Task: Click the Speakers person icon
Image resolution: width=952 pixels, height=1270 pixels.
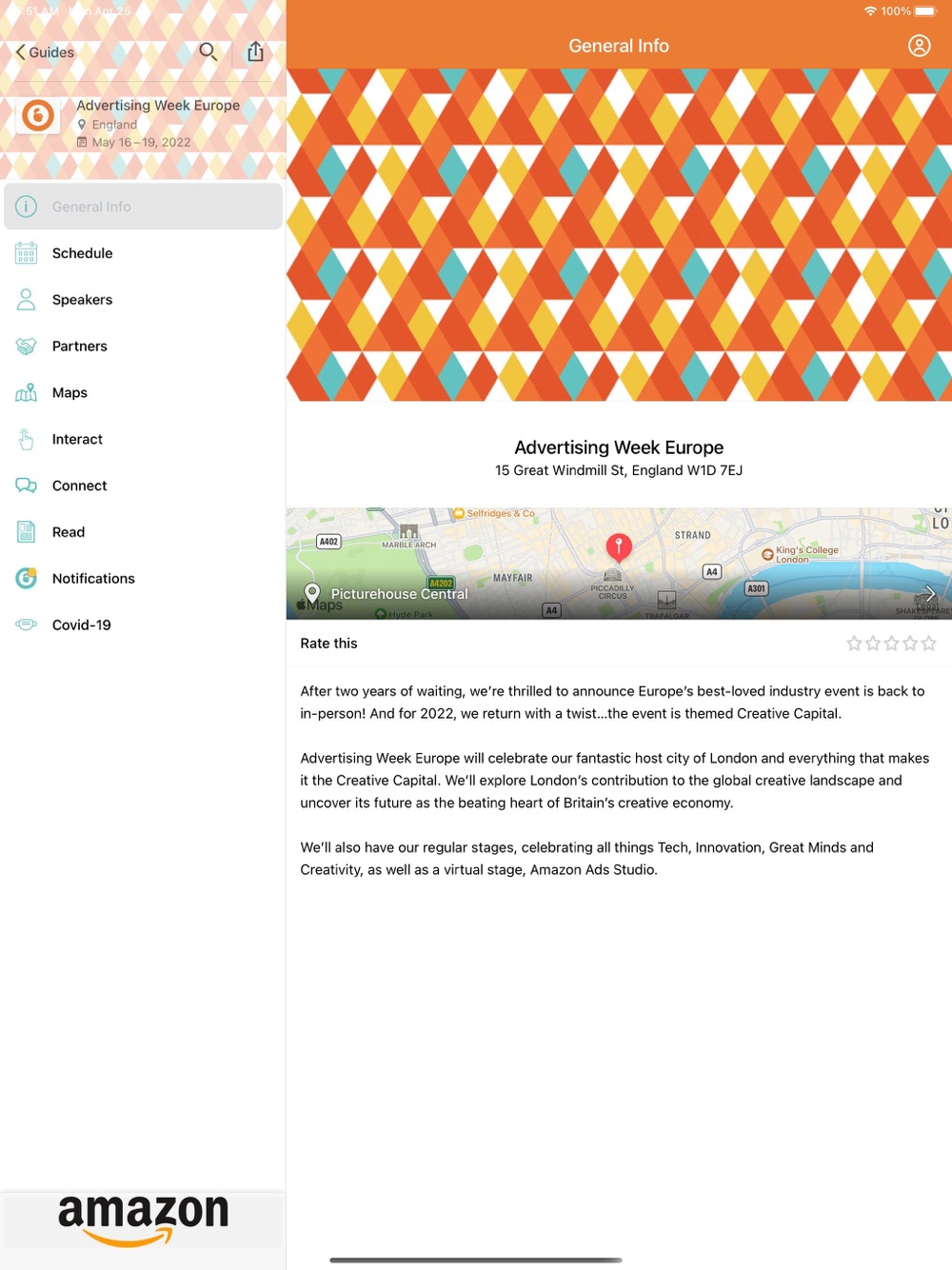Action: (27, 300)
